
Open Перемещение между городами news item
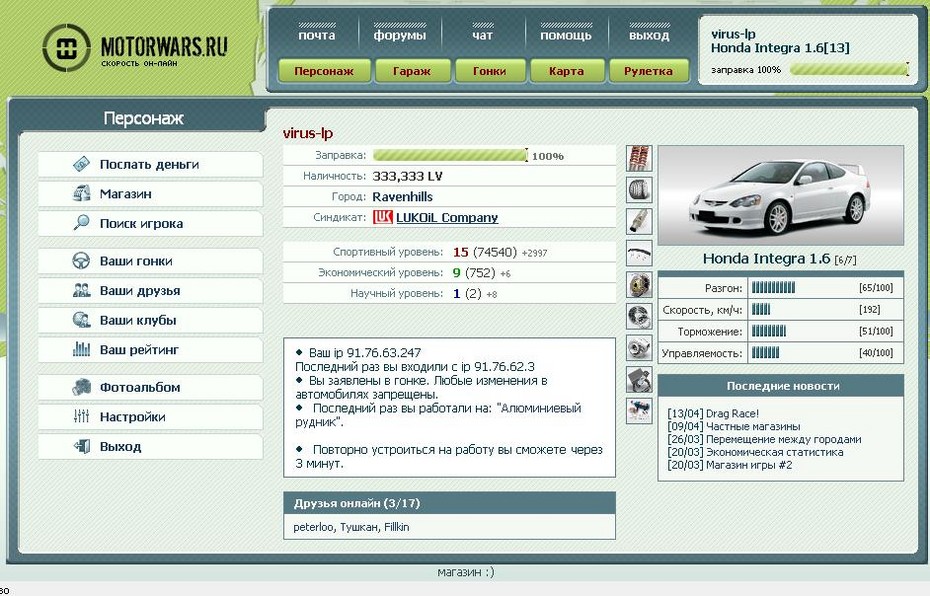pos(784,439)
